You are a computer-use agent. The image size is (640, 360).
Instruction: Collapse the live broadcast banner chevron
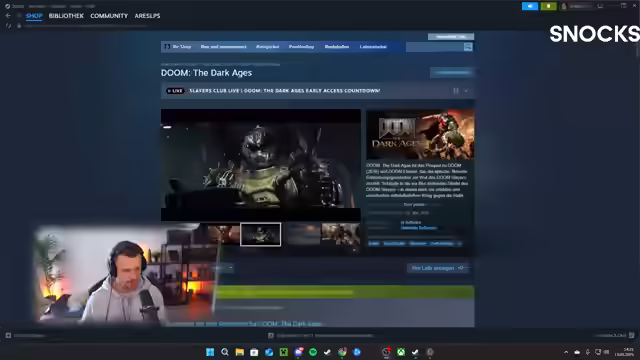[x=466, y=91]
